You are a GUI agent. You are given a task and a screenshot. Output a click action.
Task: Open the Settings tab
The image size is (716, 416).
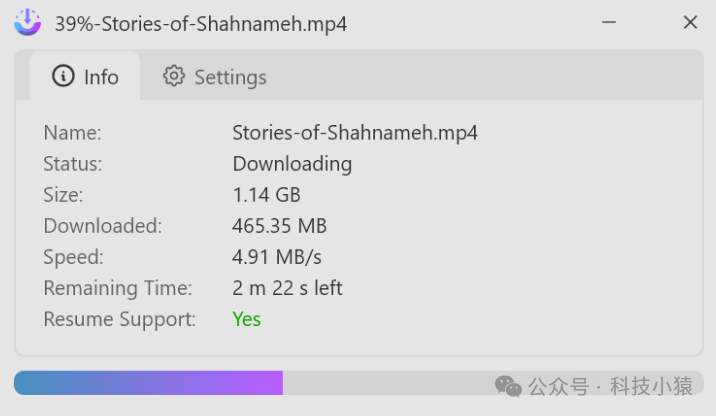coord(215,77)
